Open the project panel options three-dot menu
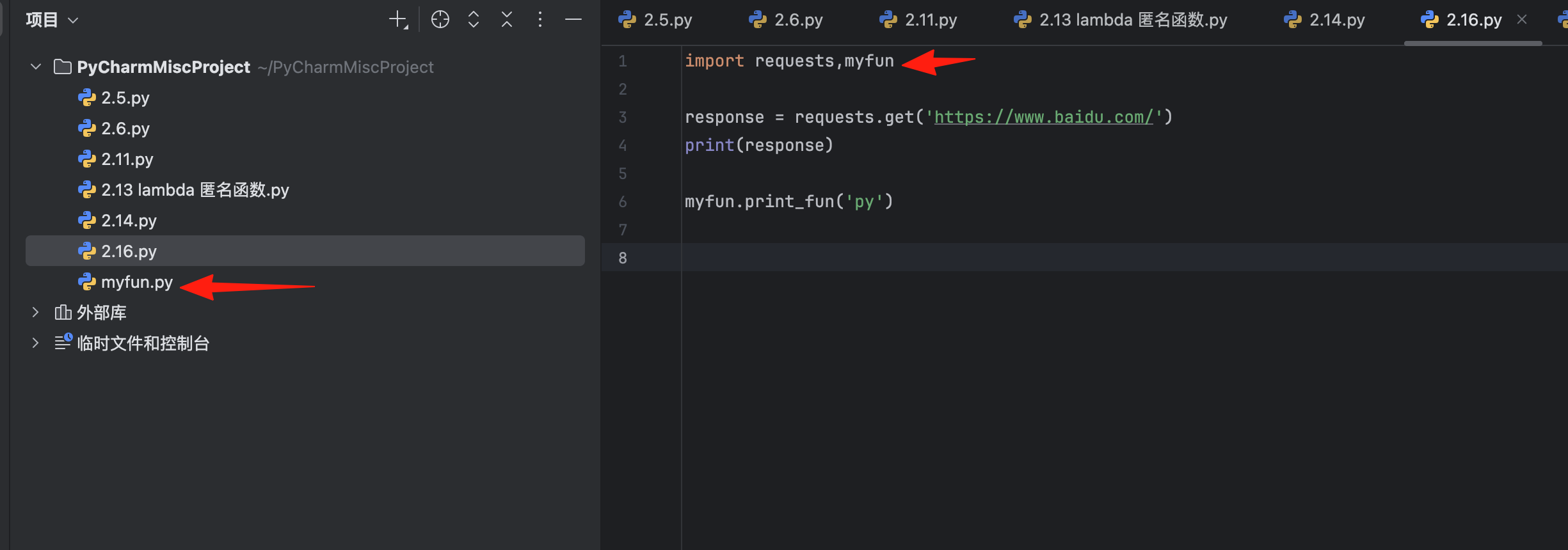The height and width of the screenshot is (550, 1568). 540,20
